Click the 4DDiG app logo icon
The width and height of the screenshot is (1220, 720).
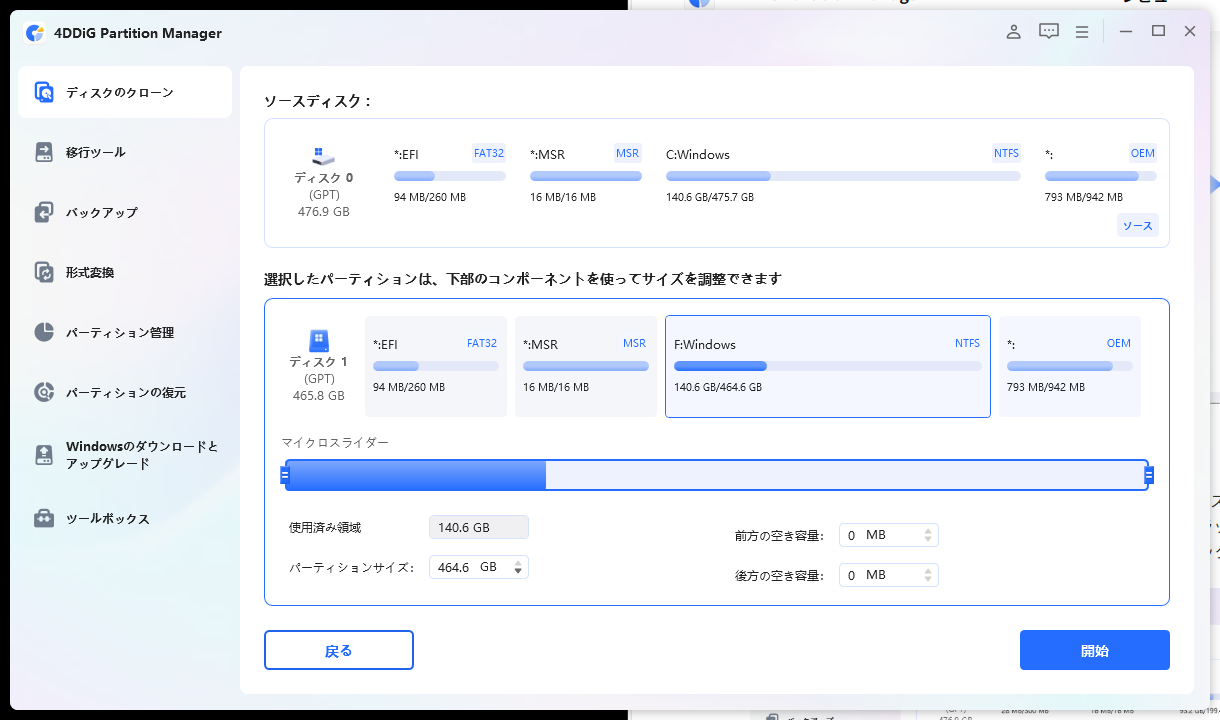34,33
